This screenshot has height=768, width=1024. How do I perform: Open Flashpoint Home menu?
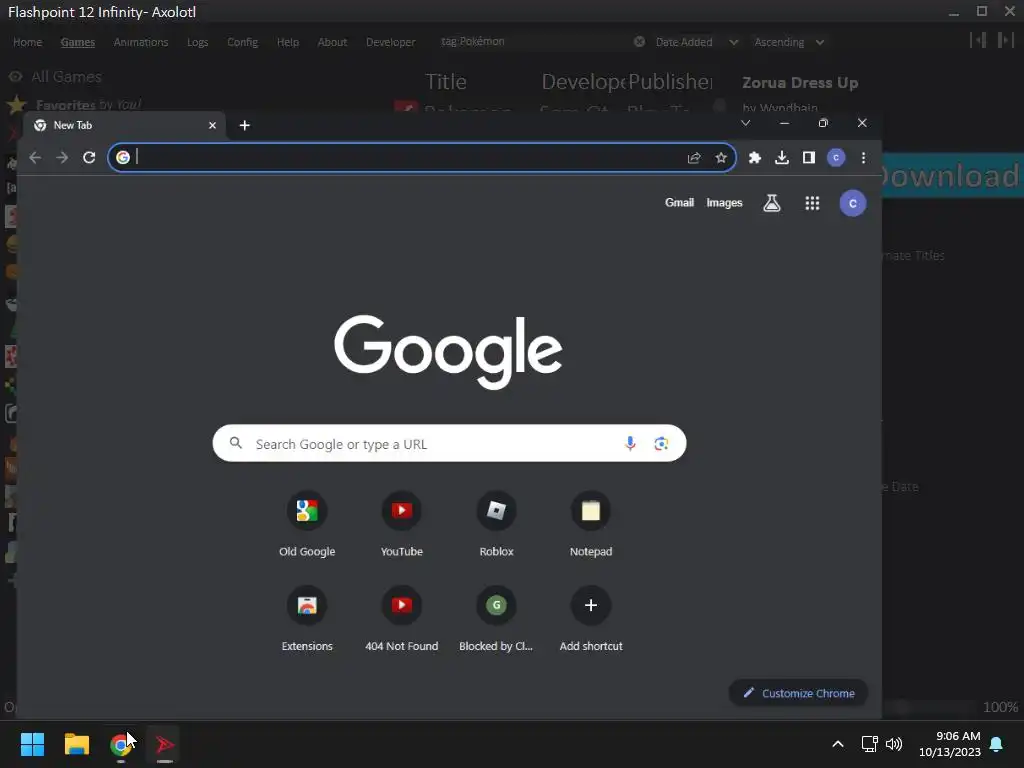pos(27,42)
